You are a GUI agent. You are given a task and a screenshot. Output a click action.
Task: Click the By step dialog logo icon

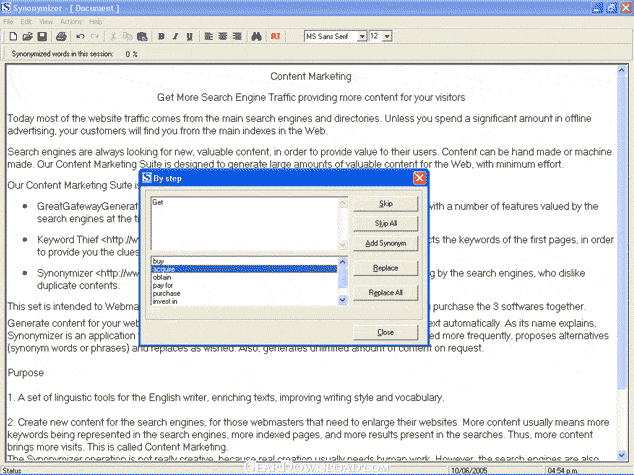coord(147,178)
